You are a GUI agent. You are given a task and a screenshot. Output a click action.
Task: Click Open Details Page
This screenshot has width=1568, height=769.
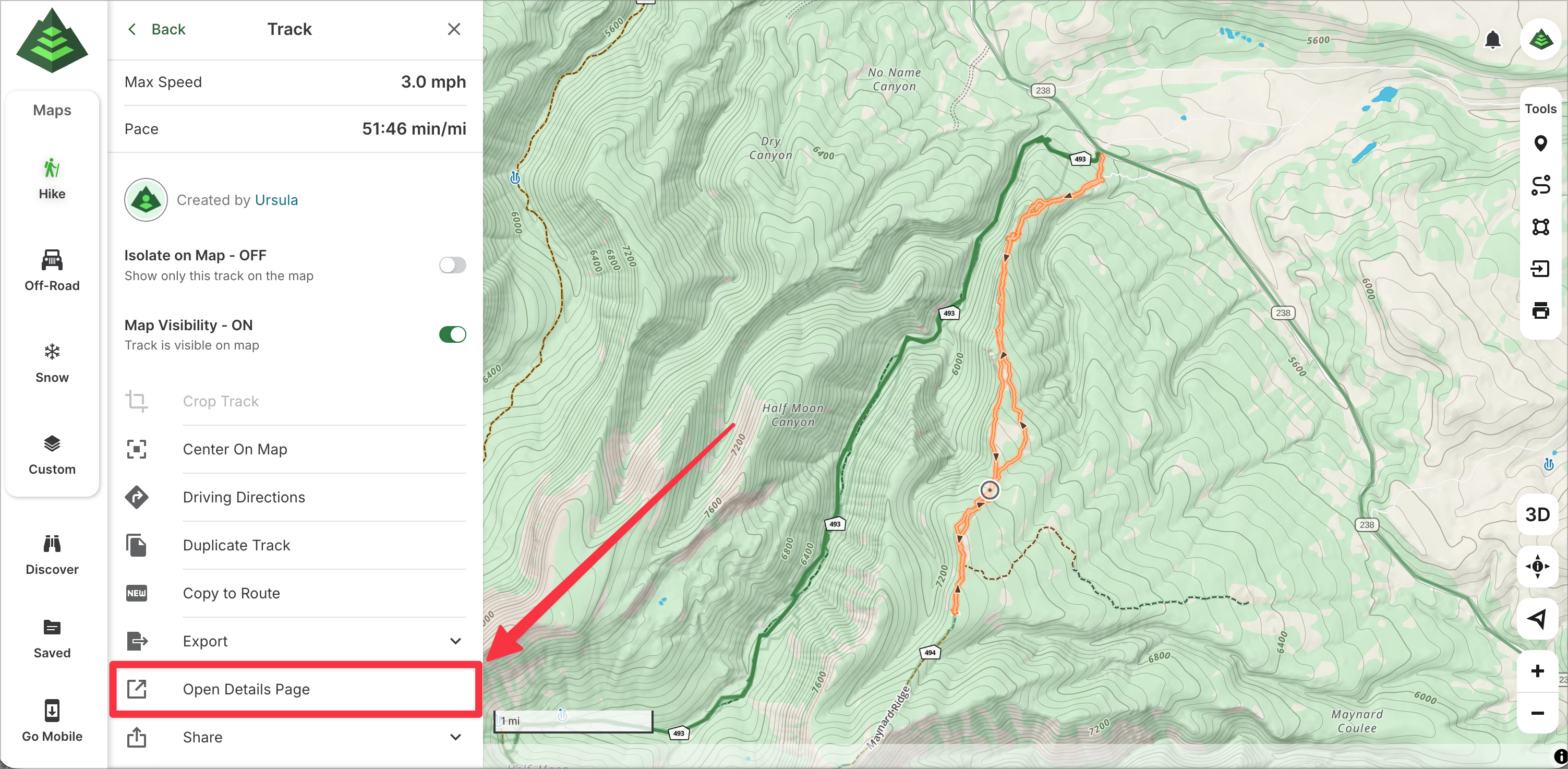click(247, 689)
